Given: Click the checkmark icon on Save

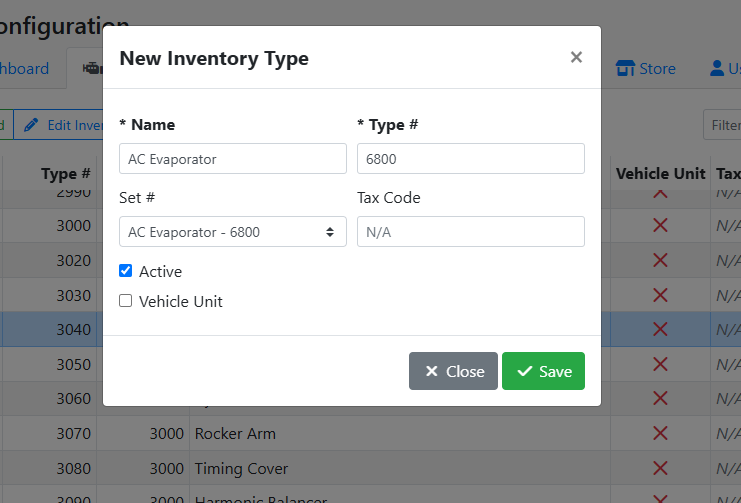Looking at the screenshot, I should (x=525, y=371).
